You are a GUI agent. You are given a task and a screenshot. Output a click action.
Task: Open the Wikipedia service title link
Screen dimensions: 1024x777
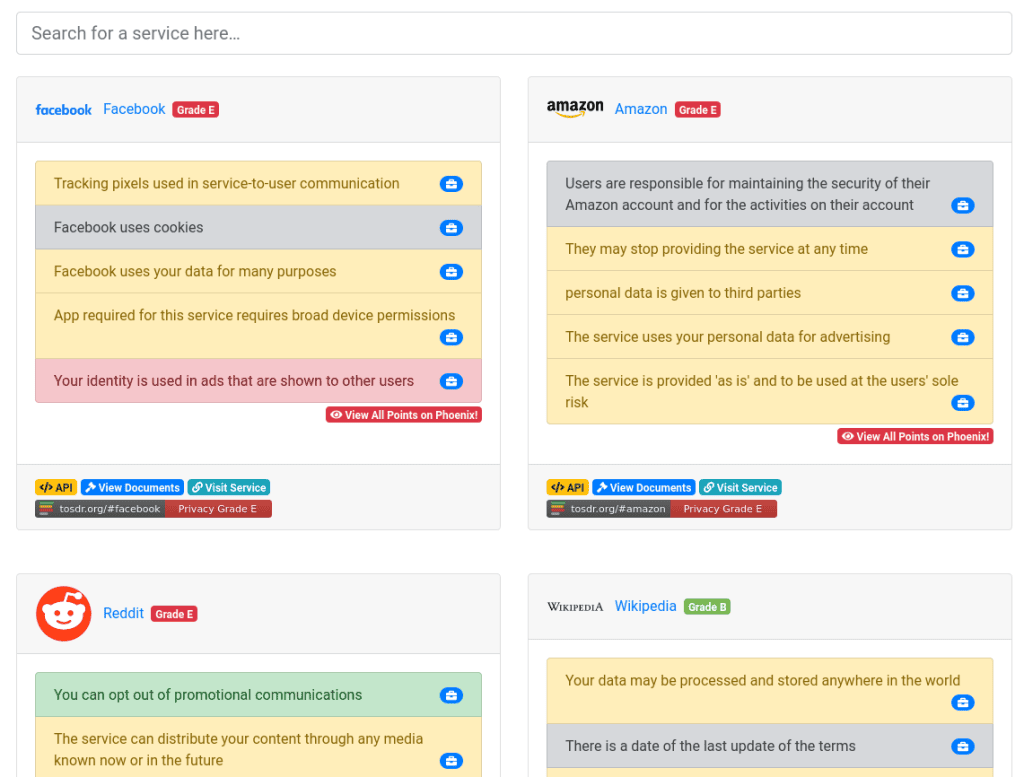(x=645, y=606)
